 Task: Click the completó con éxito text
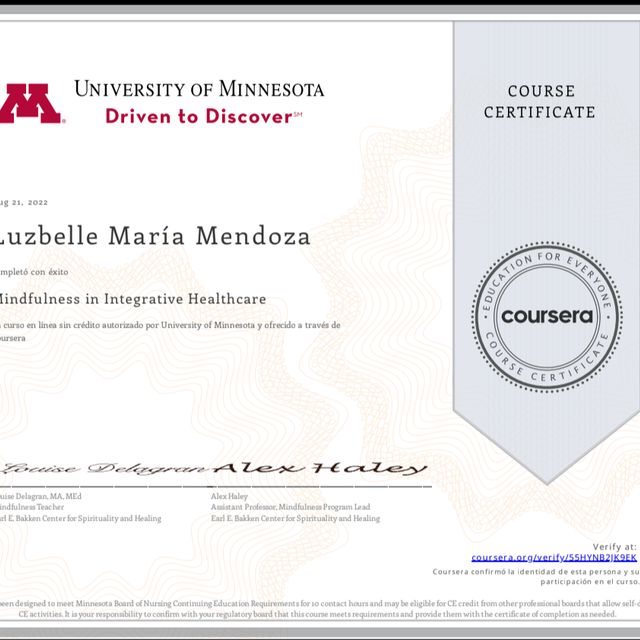click(x=34, y=272)
